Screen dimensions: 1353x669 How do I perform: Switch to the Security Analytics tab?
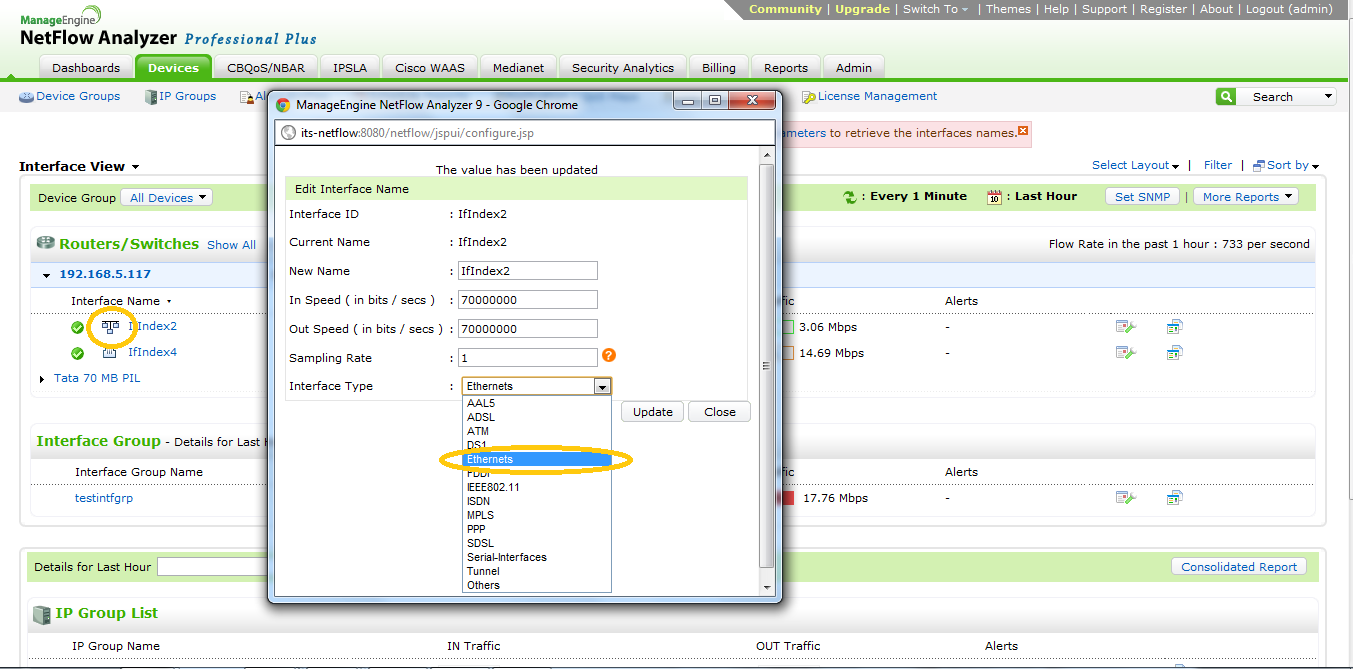623,68
